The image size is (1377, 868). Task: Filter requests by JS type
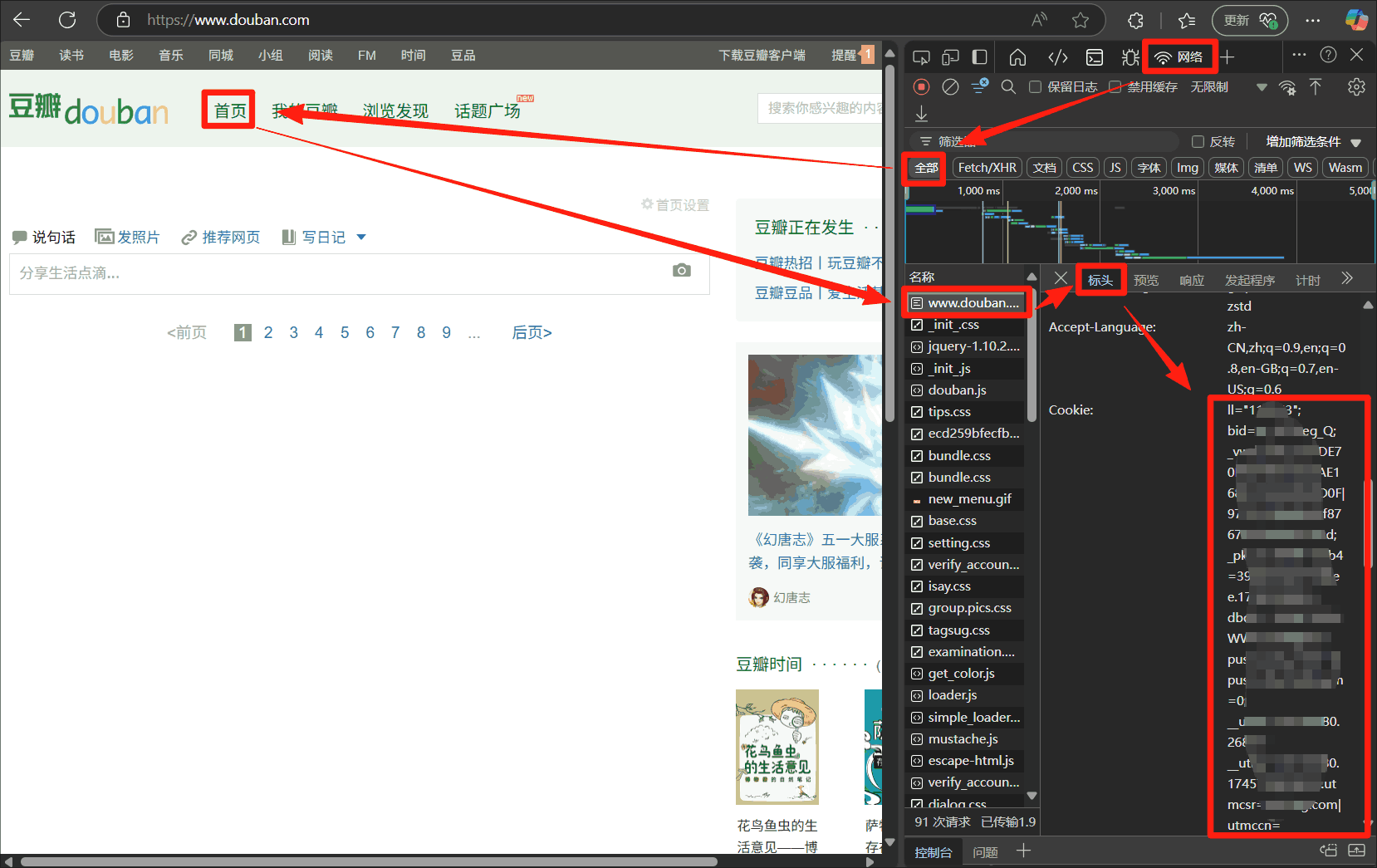pyautogui.click(x=1115, y=168)
